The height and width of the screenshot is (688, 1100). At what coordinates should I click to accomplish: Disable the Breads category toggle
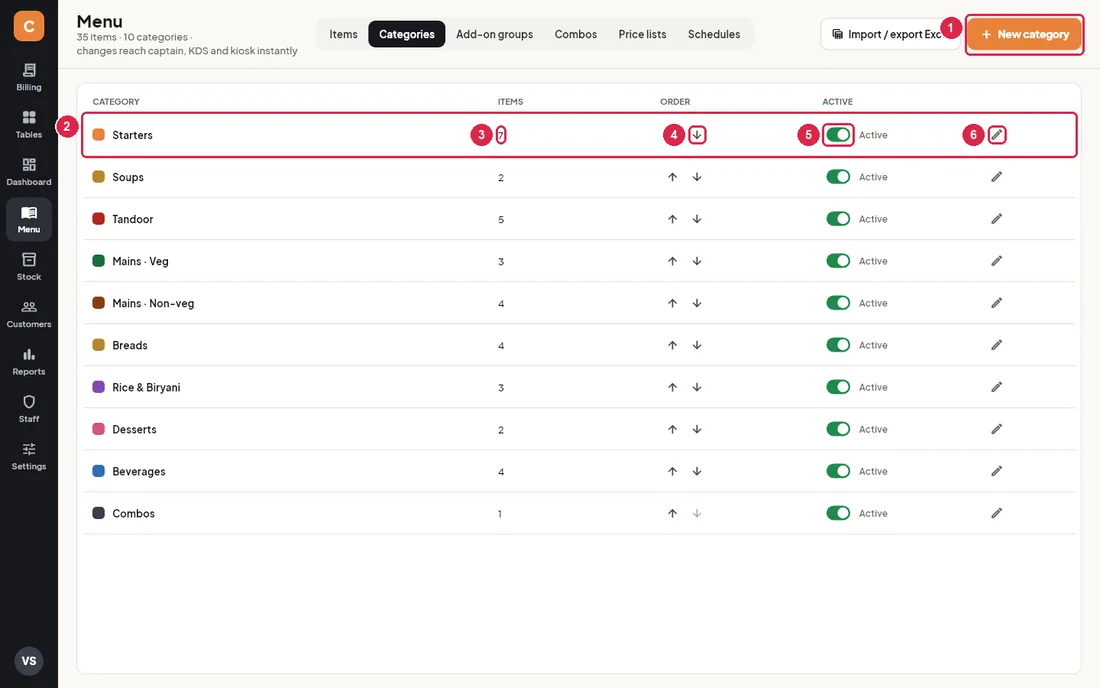(x=838, y=345)
